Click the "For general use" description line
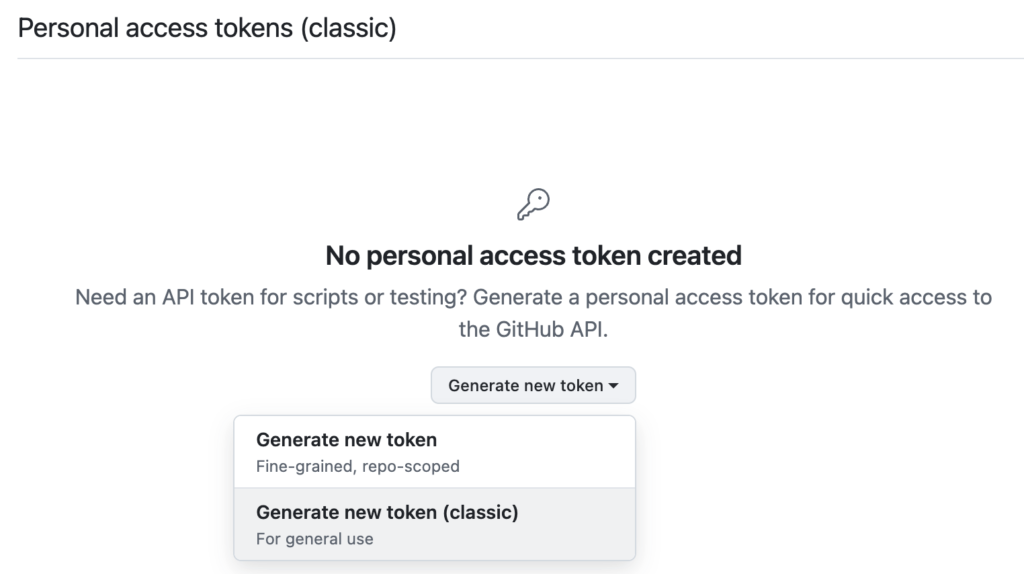Screen dimensions: 1024x574 tap(315, 539)
